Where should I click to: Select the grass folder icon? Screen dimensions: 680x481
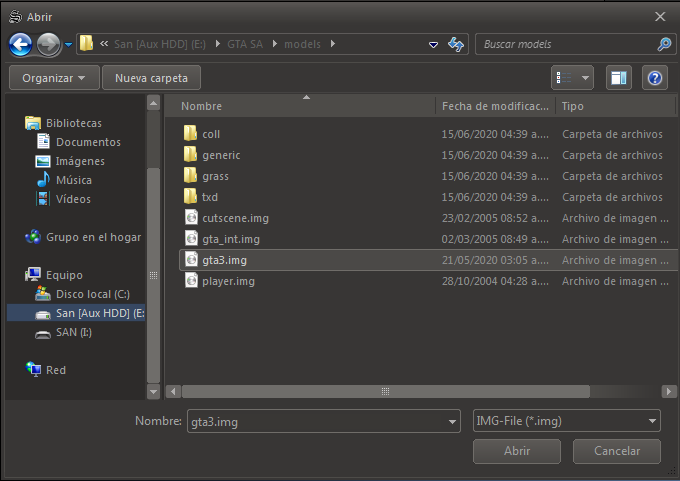click(x=190, y=176)
